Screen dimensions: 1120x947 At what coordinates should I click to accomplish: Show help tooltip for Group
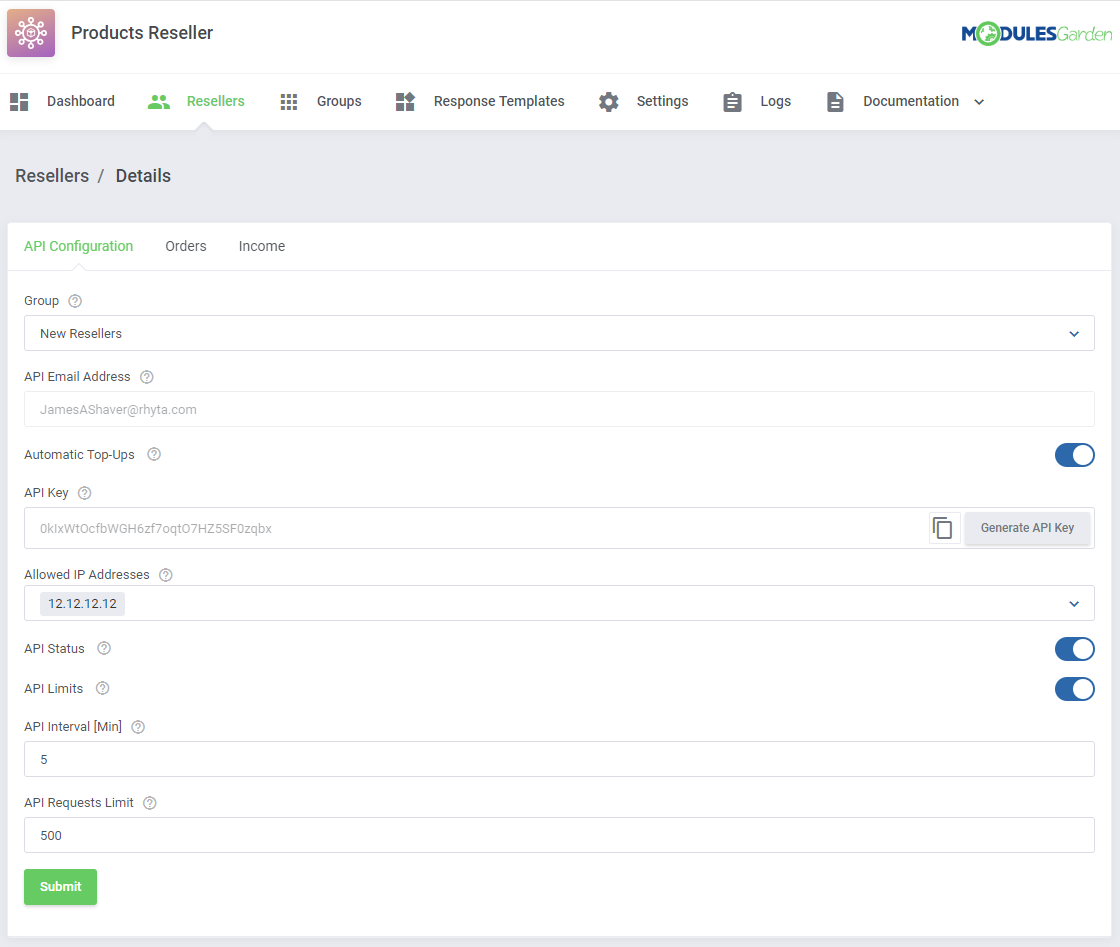coord(75,301)
